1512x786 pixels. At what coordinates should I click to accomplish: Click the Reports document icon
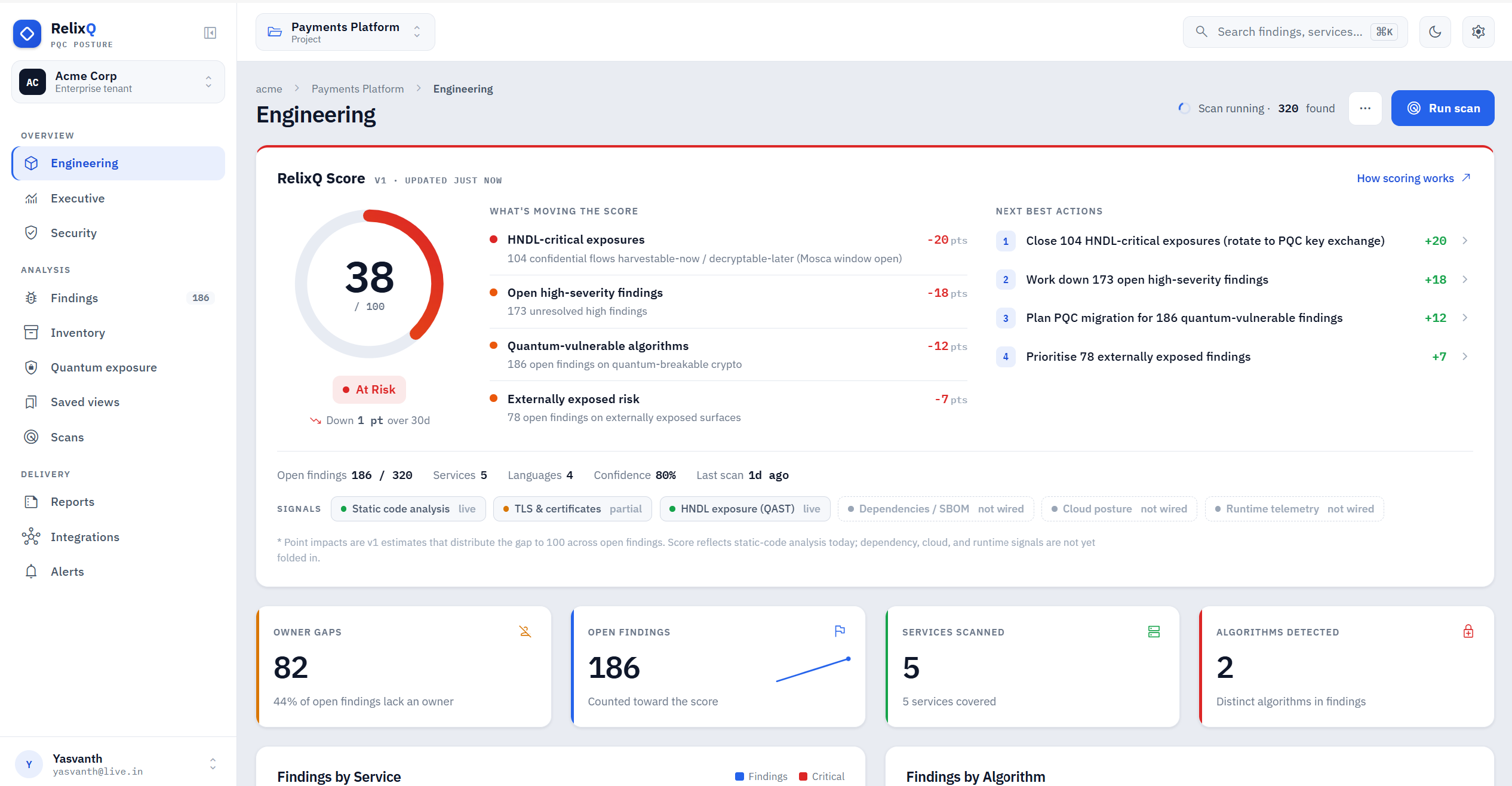tap(31, 502)
